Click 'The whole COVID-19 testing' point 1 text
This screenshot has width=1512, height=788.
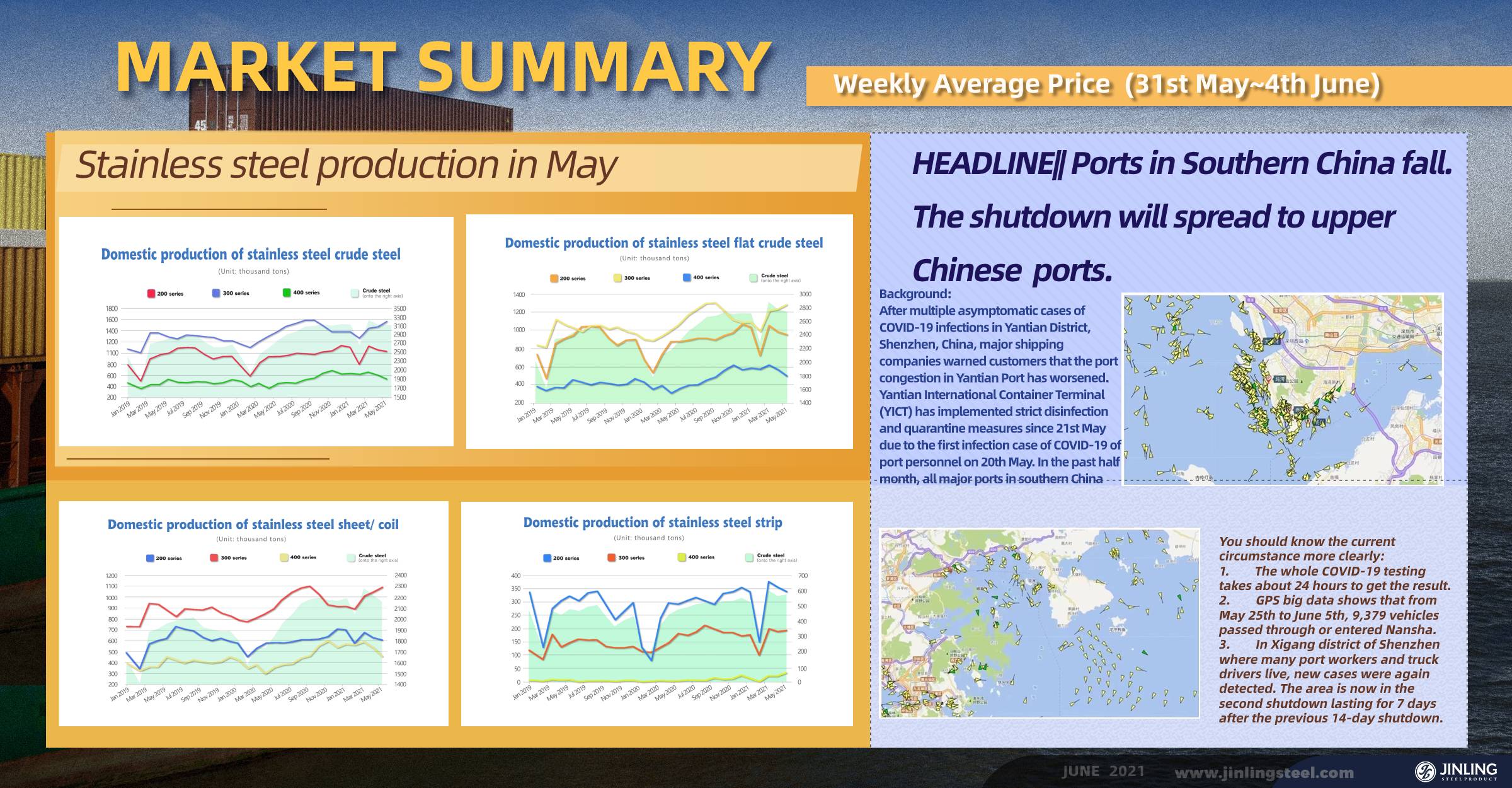tap(1334, 579)
